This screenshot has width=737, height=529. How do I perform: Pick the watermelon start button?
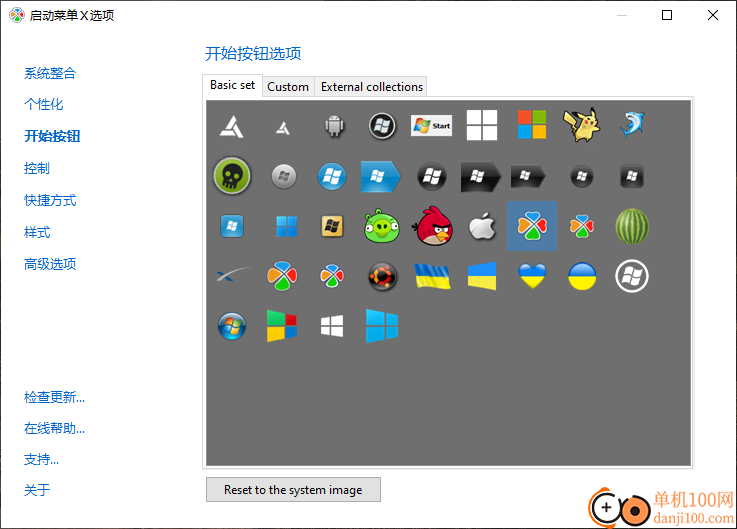tap(632, 226)
